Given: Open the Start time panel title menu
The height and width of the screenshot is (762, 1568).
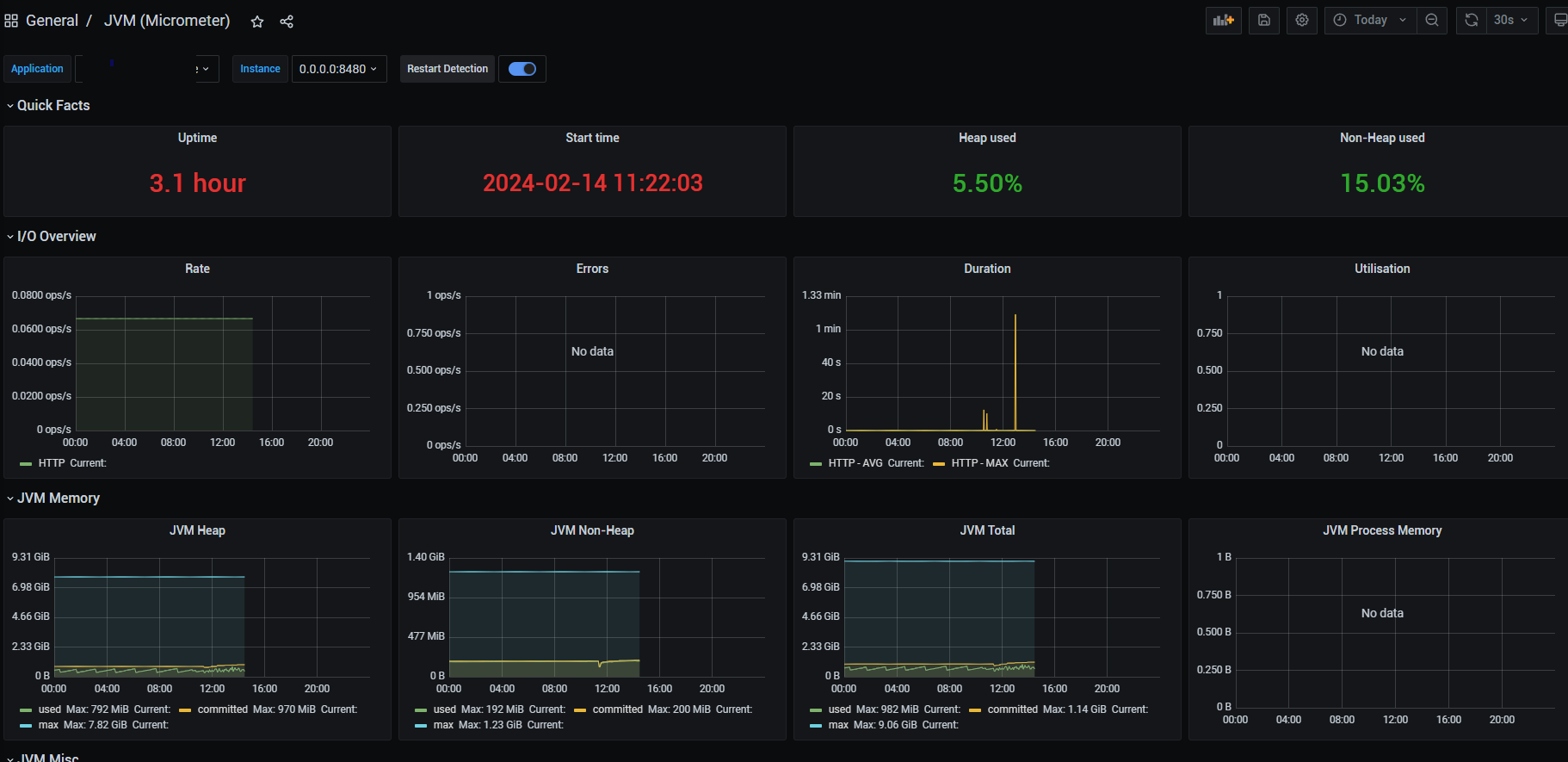Looking at the screenshot, I should point(592,138).
